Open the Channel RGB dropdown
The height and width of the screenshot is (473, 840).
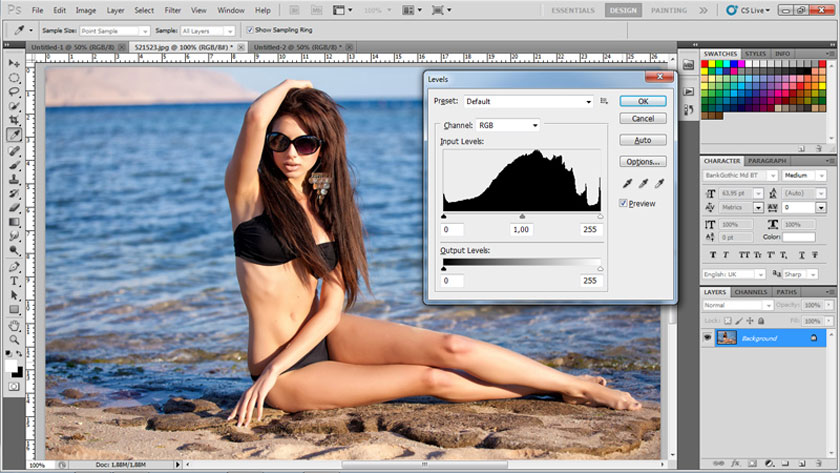coord(507,125)
